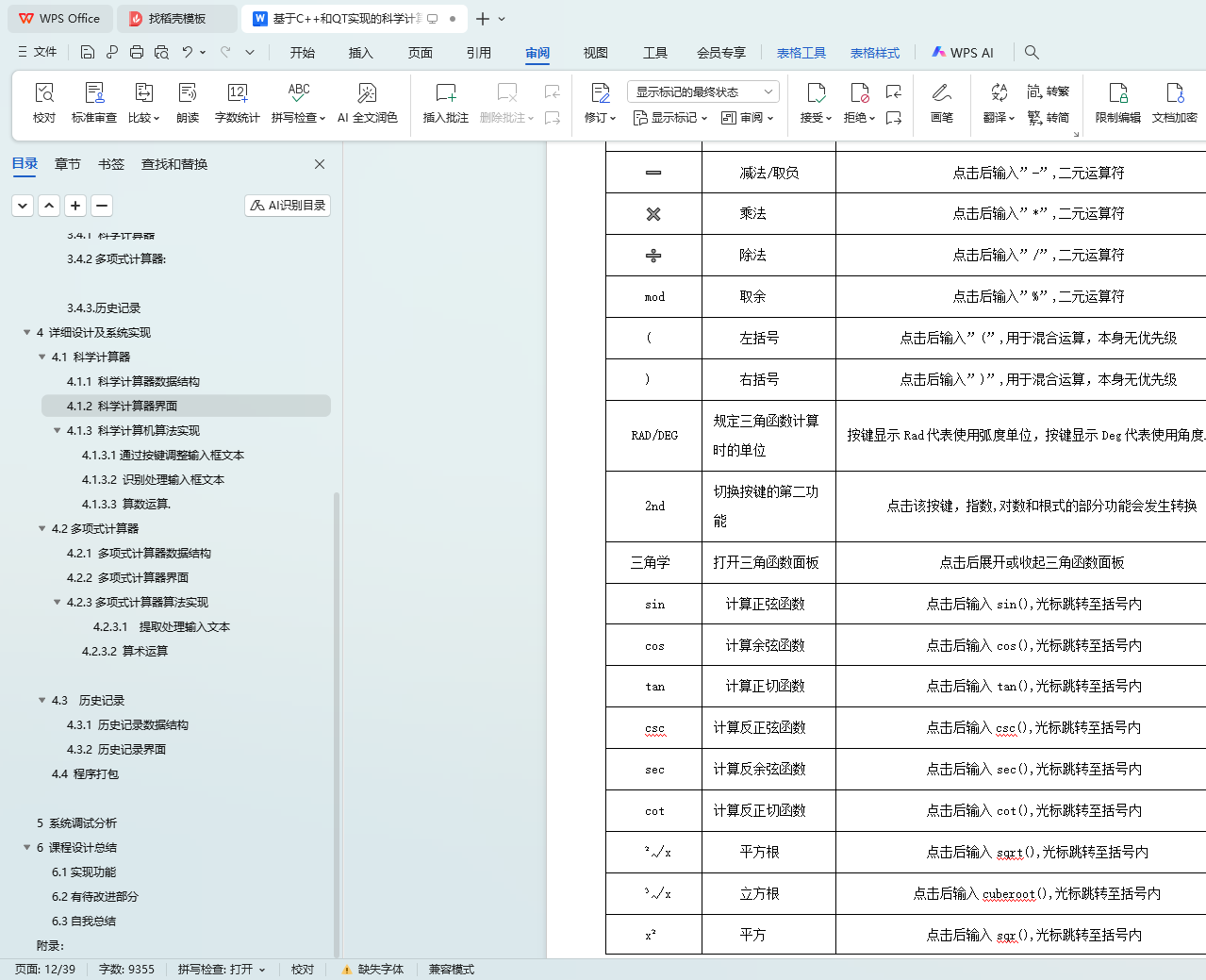Click the 接受 accept changes icon
Viewport: 1206px width, 980px height.
(x=816, y=92)
